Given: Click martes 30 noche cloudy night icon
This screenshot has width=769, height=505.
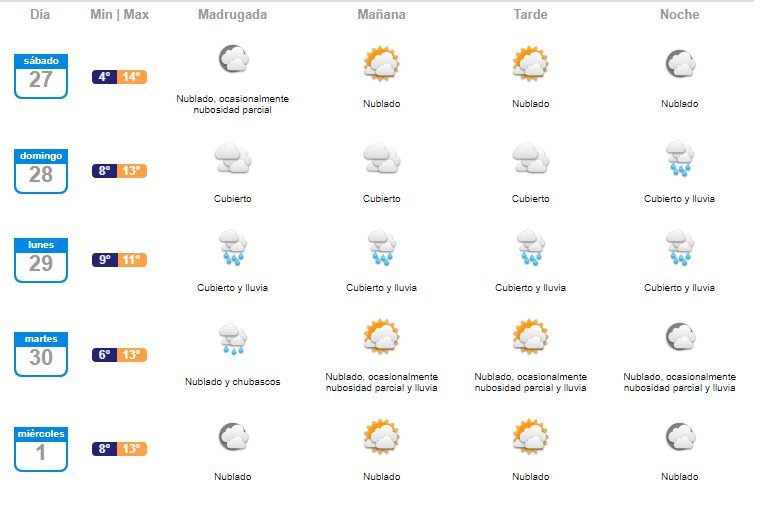Looking at the screenshot, I should [680, 336].
